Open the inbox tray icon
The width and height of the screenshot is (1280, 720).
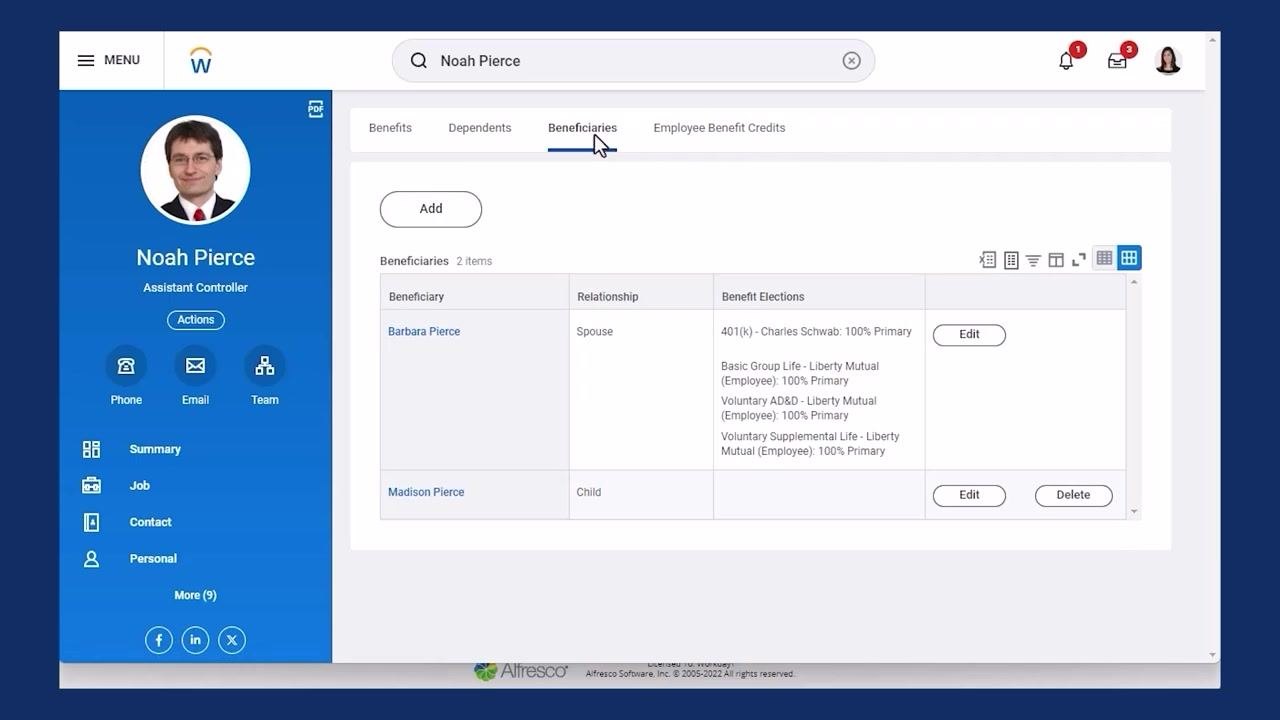pos(1117,61)
